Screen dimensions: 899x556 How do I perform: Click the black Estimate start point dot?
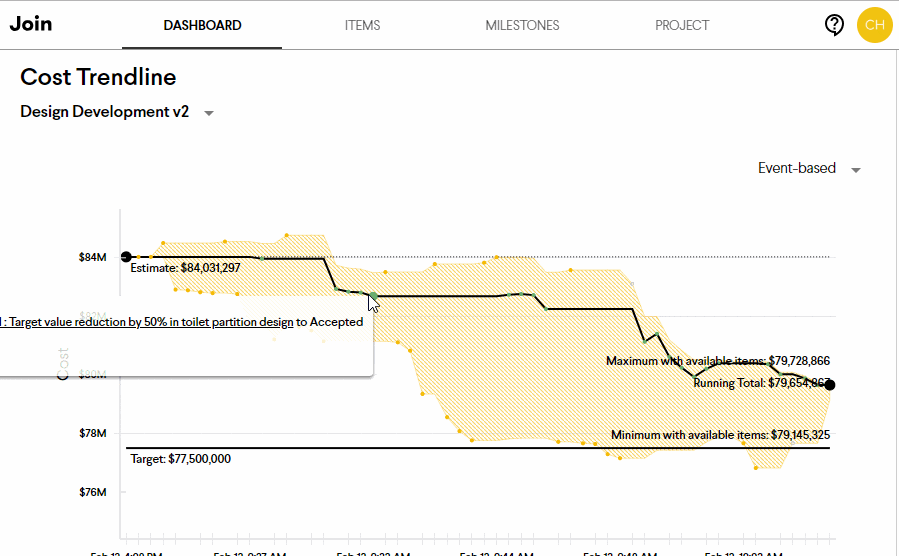126,257
